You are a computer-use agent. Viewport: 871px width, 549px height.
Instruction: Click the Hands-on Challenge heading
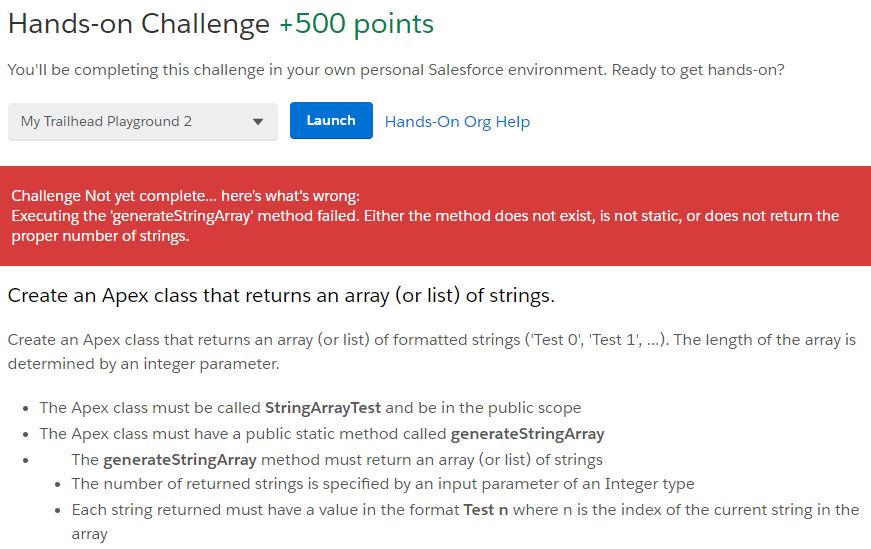pos(138,24)
